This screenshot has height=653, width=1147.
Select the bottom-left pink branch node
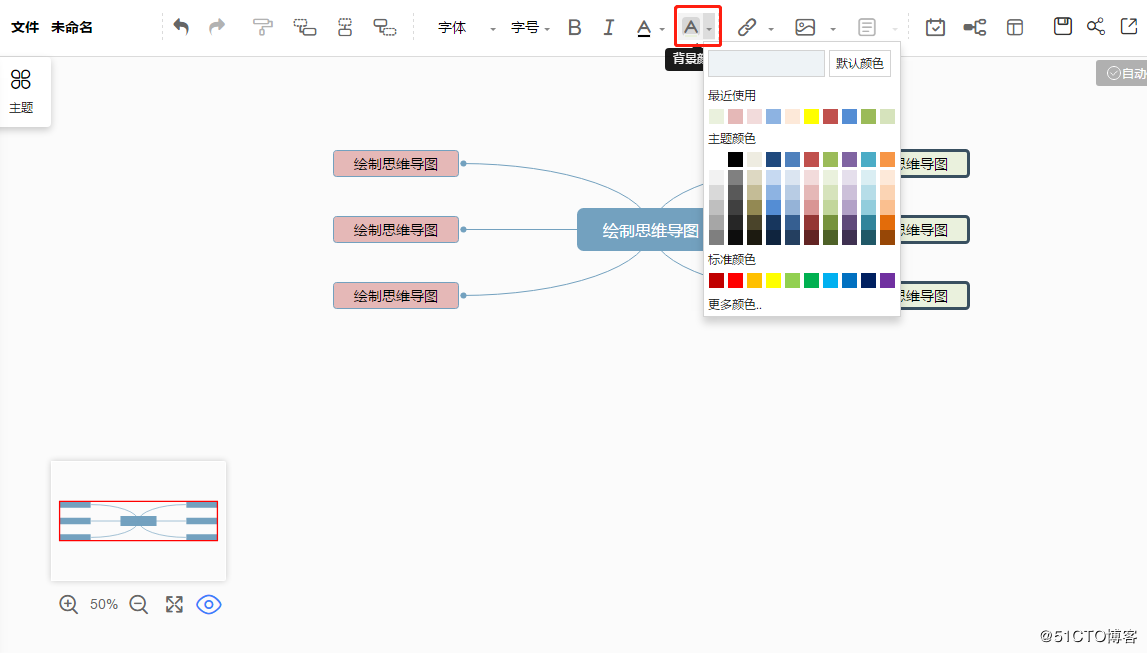[x=396, y=295]
